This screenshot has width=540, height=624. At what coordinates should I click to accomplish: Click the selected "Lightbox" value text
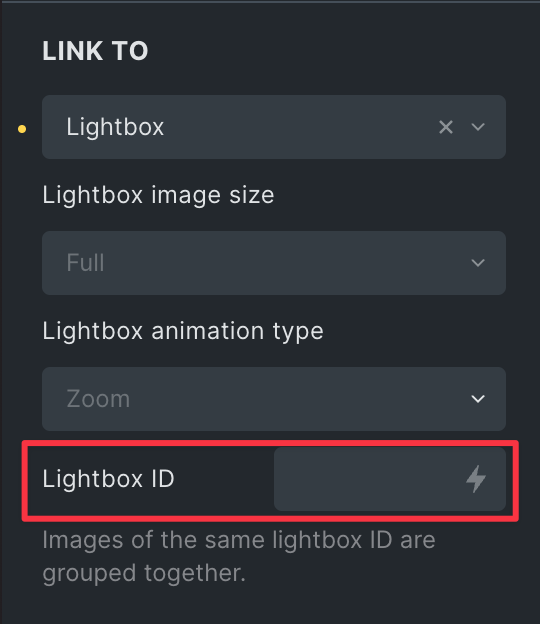[115, 127]
